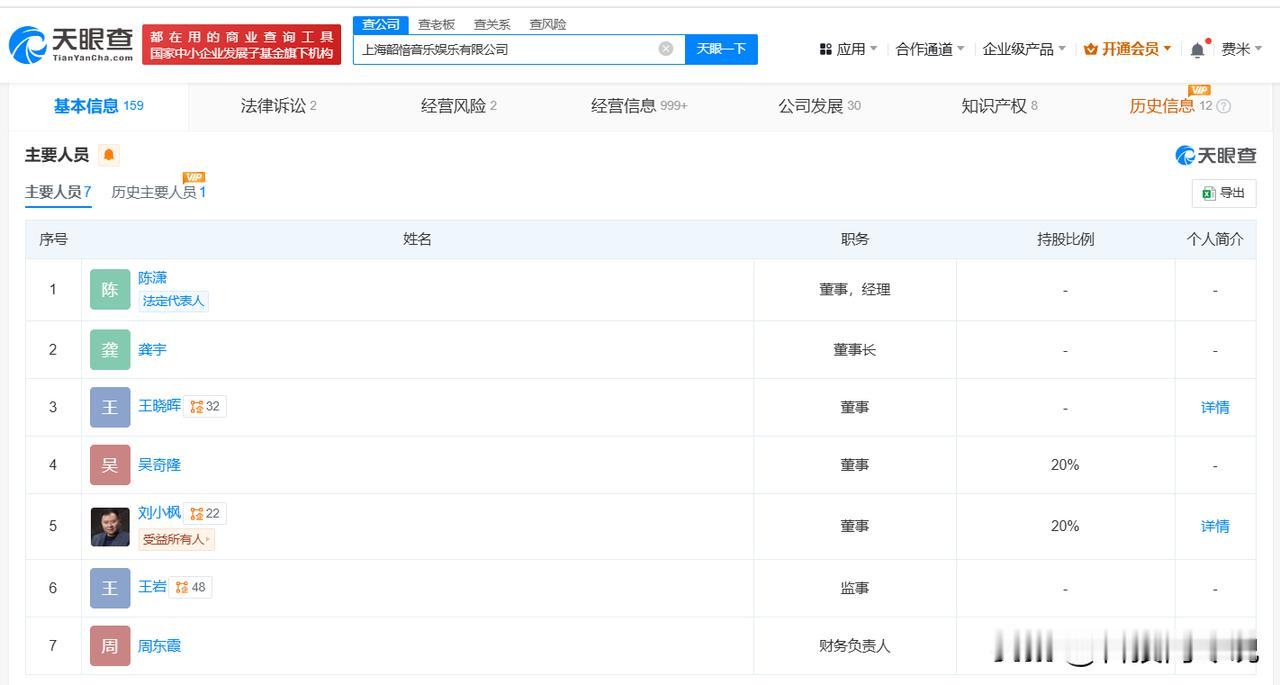Switch to 公司发展 tab
This screenshot has height=685, width=1280.
819,106
